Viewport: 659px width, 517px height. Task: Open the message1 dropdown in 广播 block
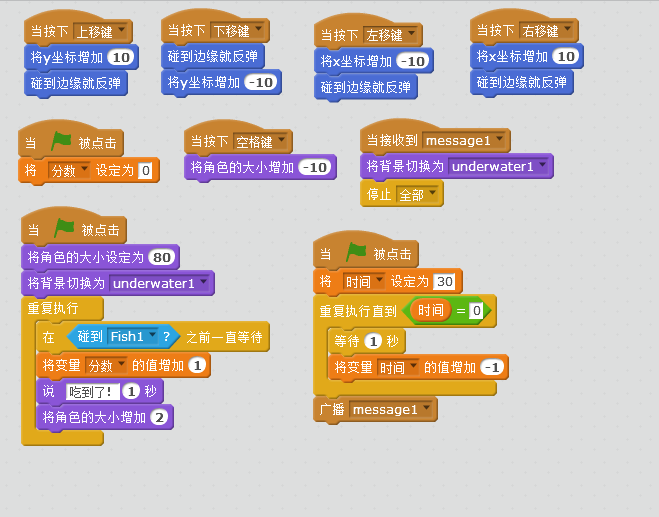391,409
